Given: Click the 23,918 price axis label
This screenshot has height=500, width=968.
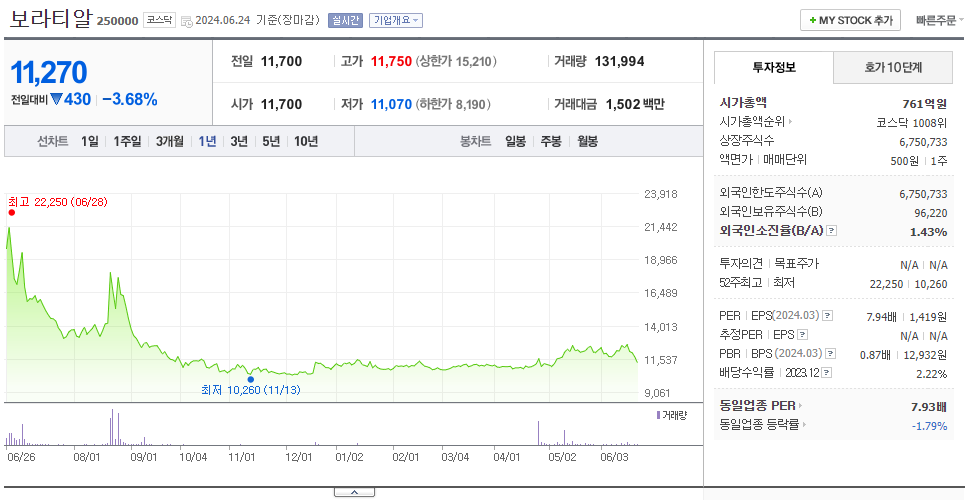Looking at the screenshot, I should [x=661, y=194].
